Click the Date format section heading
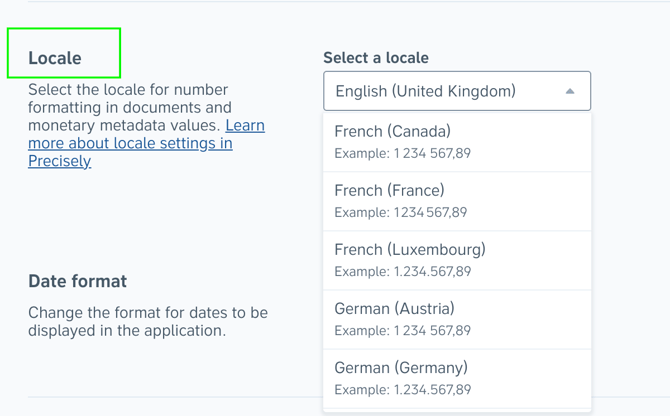The image size is (670, 416). pyautogui.click(x=78, y=281)
